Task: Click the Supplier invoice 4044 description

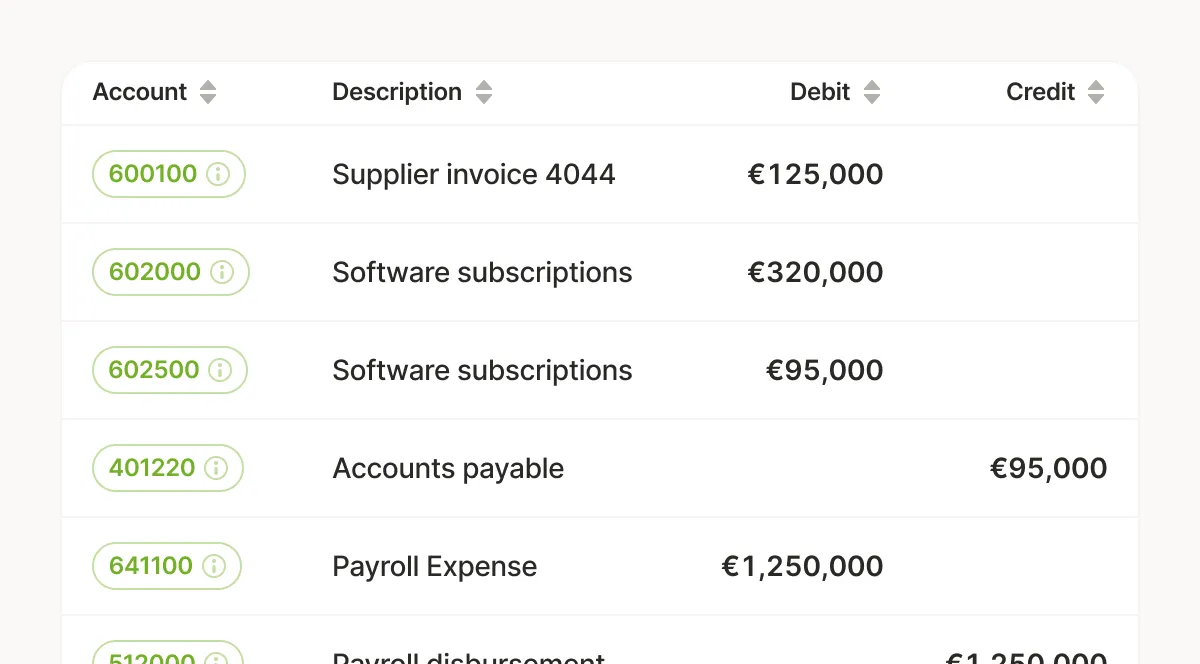Action: point(474,174)
